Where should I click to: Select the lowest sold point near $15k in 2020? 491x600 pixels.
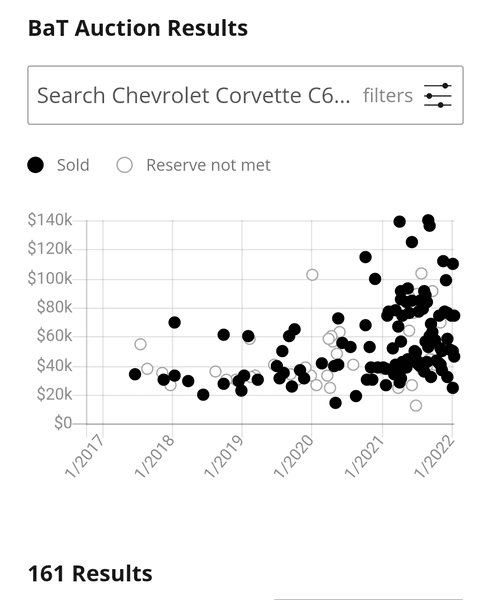[x=335, y=403]
